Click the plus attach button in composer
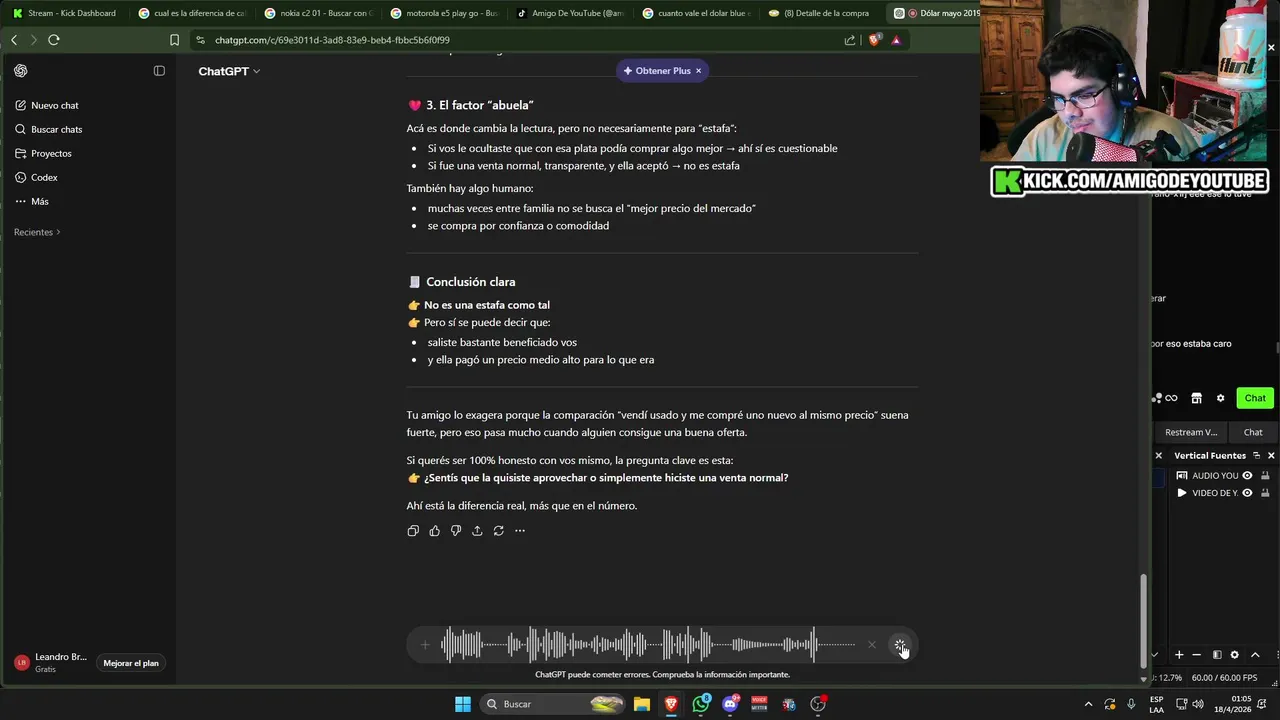This screenshot has height=720, width=1280. (x=425, y=645)
